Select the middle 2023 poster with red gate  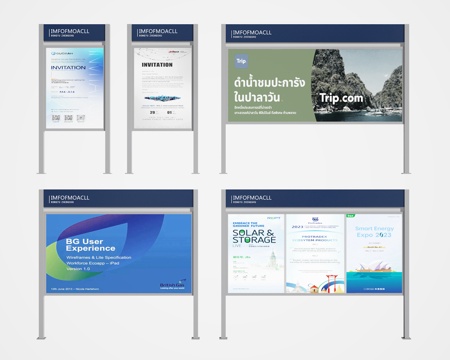point(315,253)
